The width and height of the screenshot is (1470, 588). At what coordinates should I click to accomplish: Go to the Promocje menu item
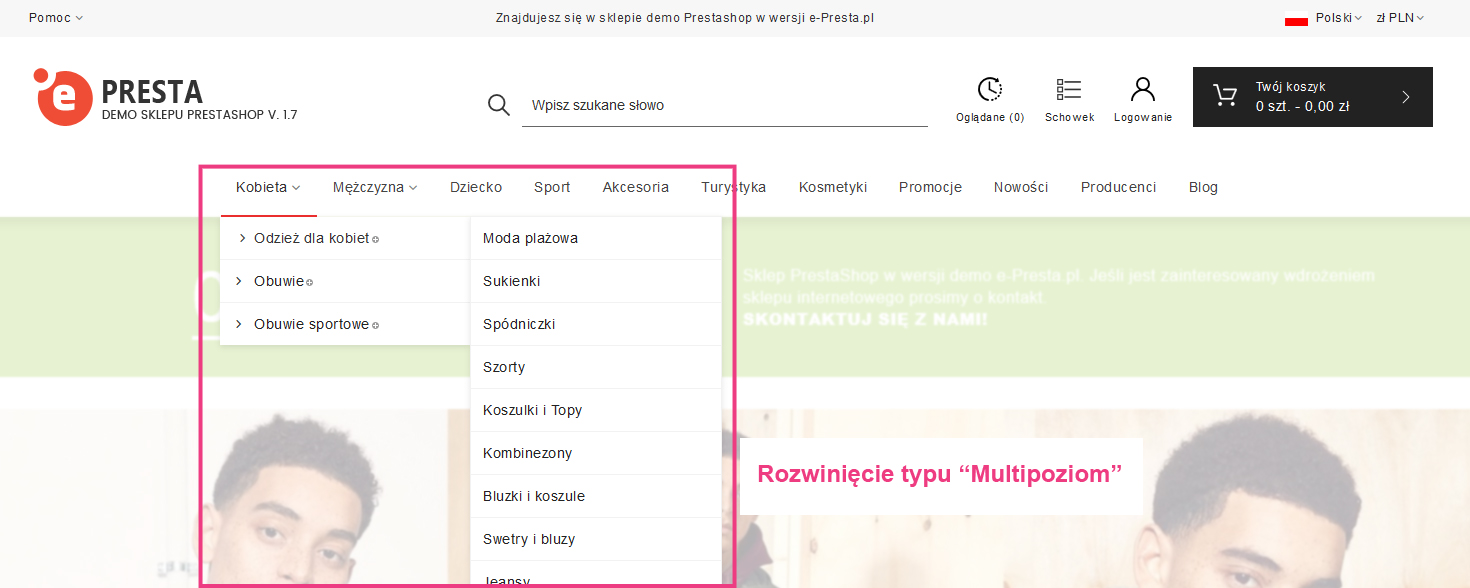[930, 187]
